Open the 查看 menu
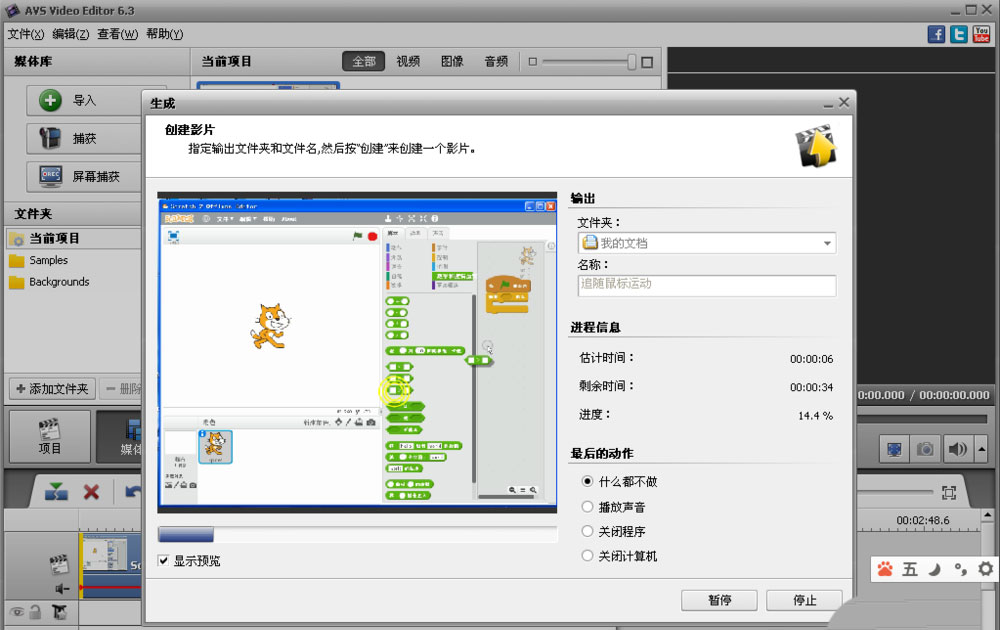Viewport: 1000px width, 630px height. [117, 34]
